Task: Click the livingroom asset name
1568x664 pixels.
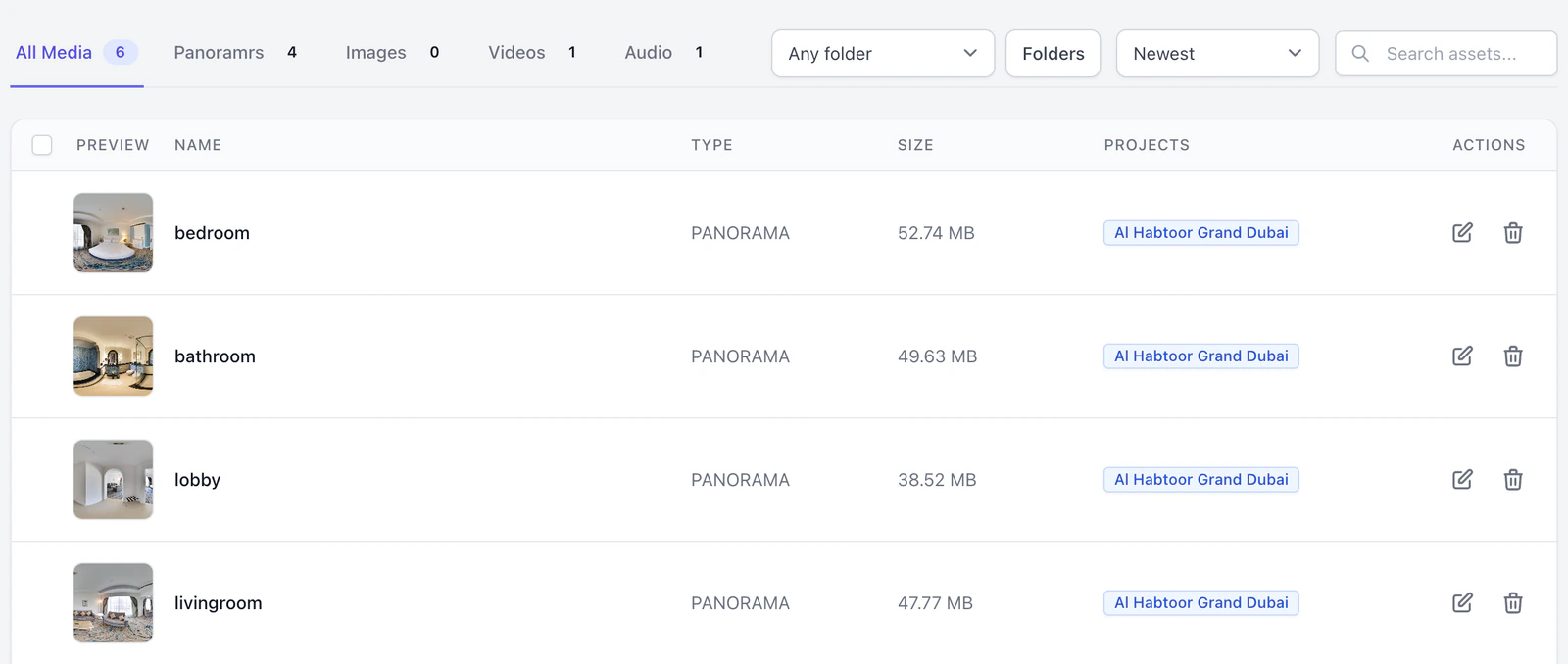Action: pyautogui.click(x=218, y=602)
